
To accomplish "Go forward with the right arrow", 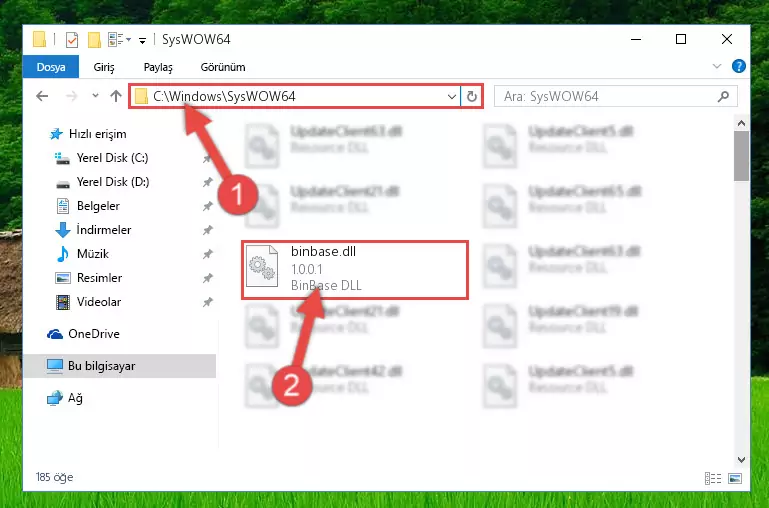I will click(72, 96).
